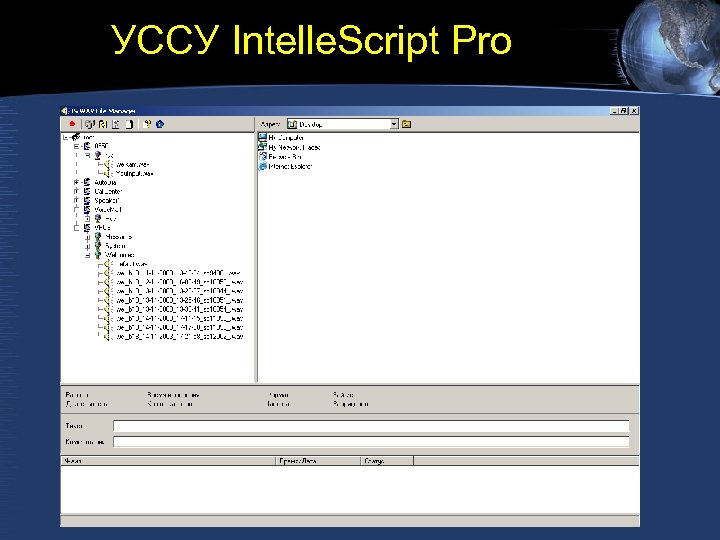Expand the Speaker tree node
Image resolution: width=720 pixels, height=540 pixels.
76,200
